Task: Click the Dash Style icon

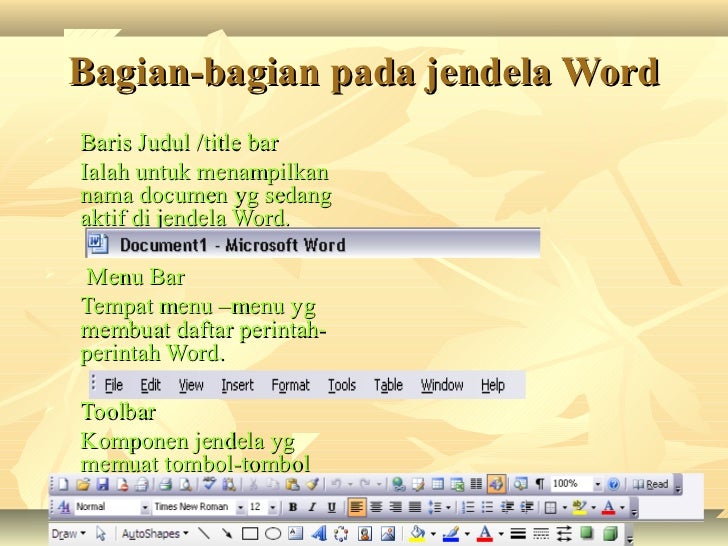Action: [x=541, y=534]
